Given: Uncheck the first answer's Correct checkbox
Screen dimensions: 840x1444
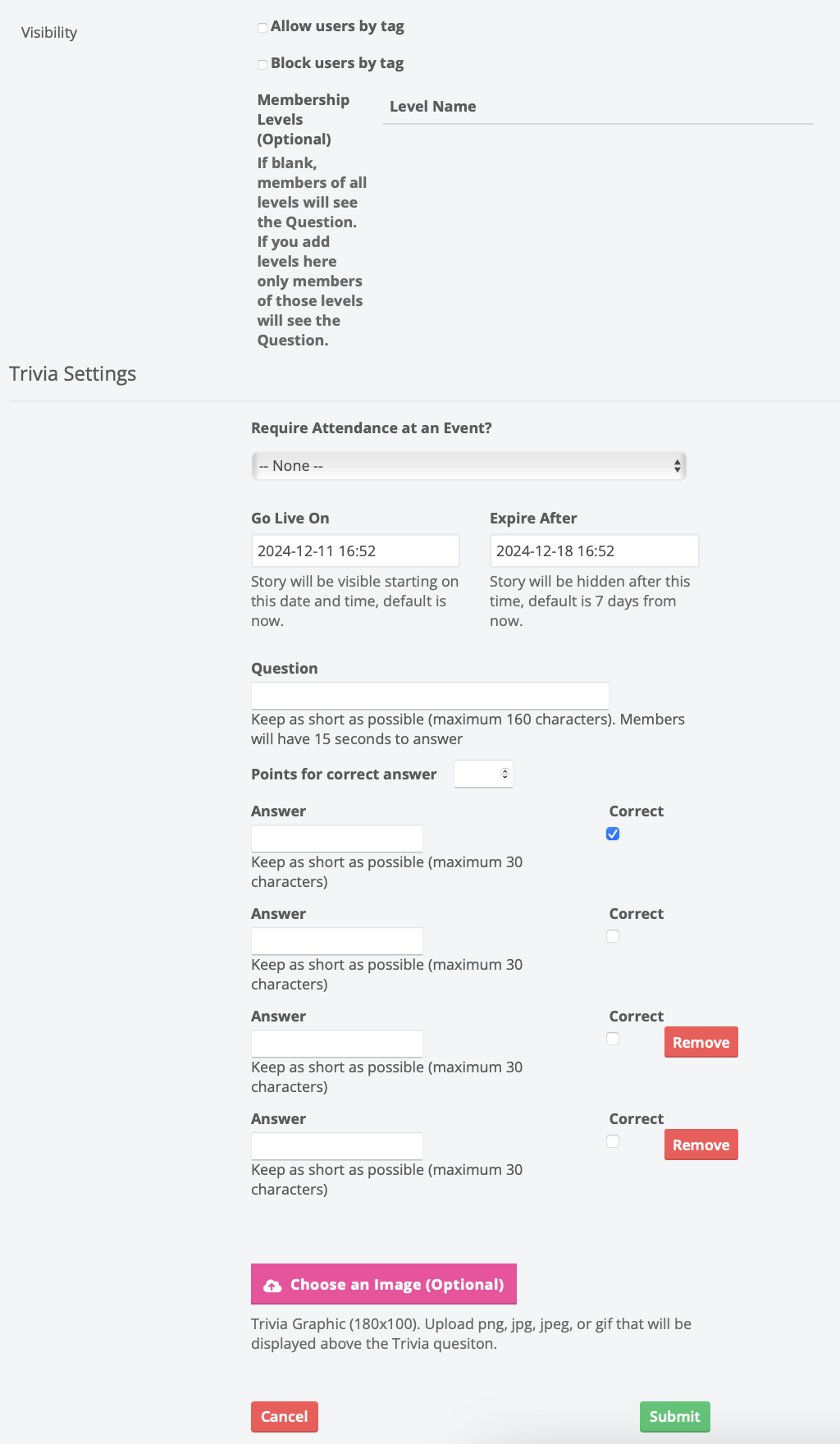Looking at the screenshot, I should 613,834.
